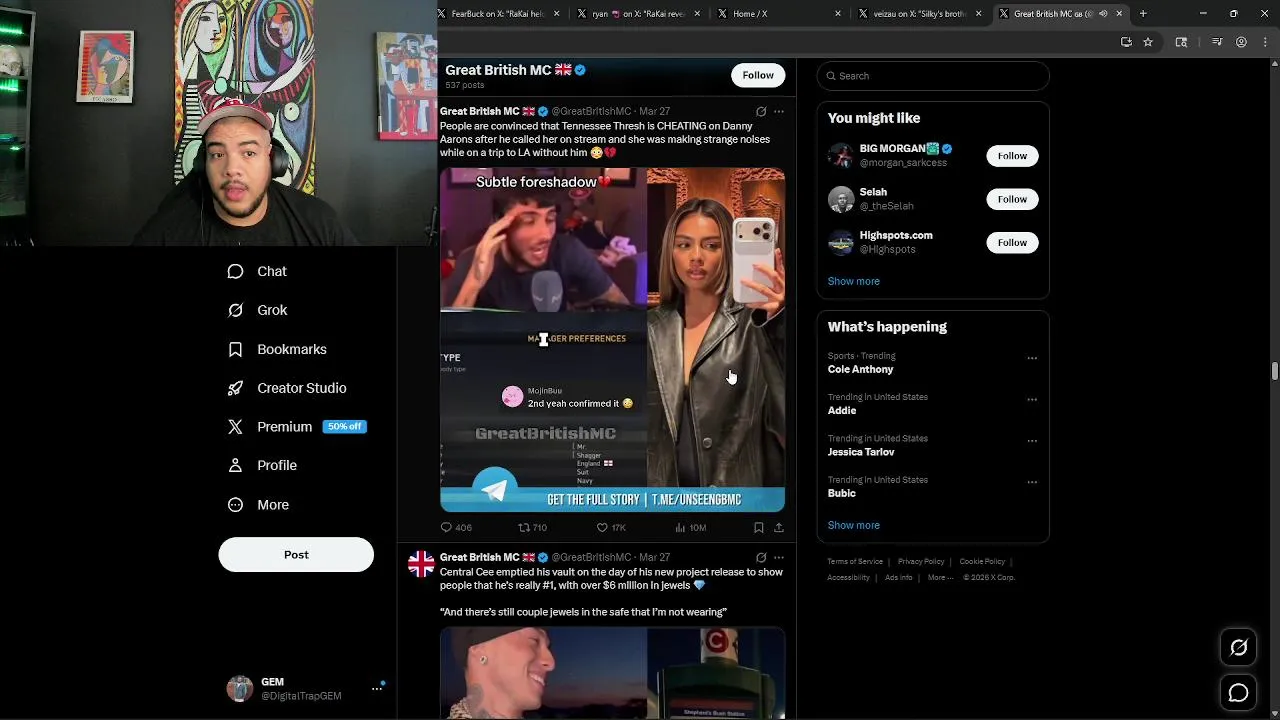Open Premium in the sidebar
The height and width of the screenshot is (720, 1280).
pos(297,426)
